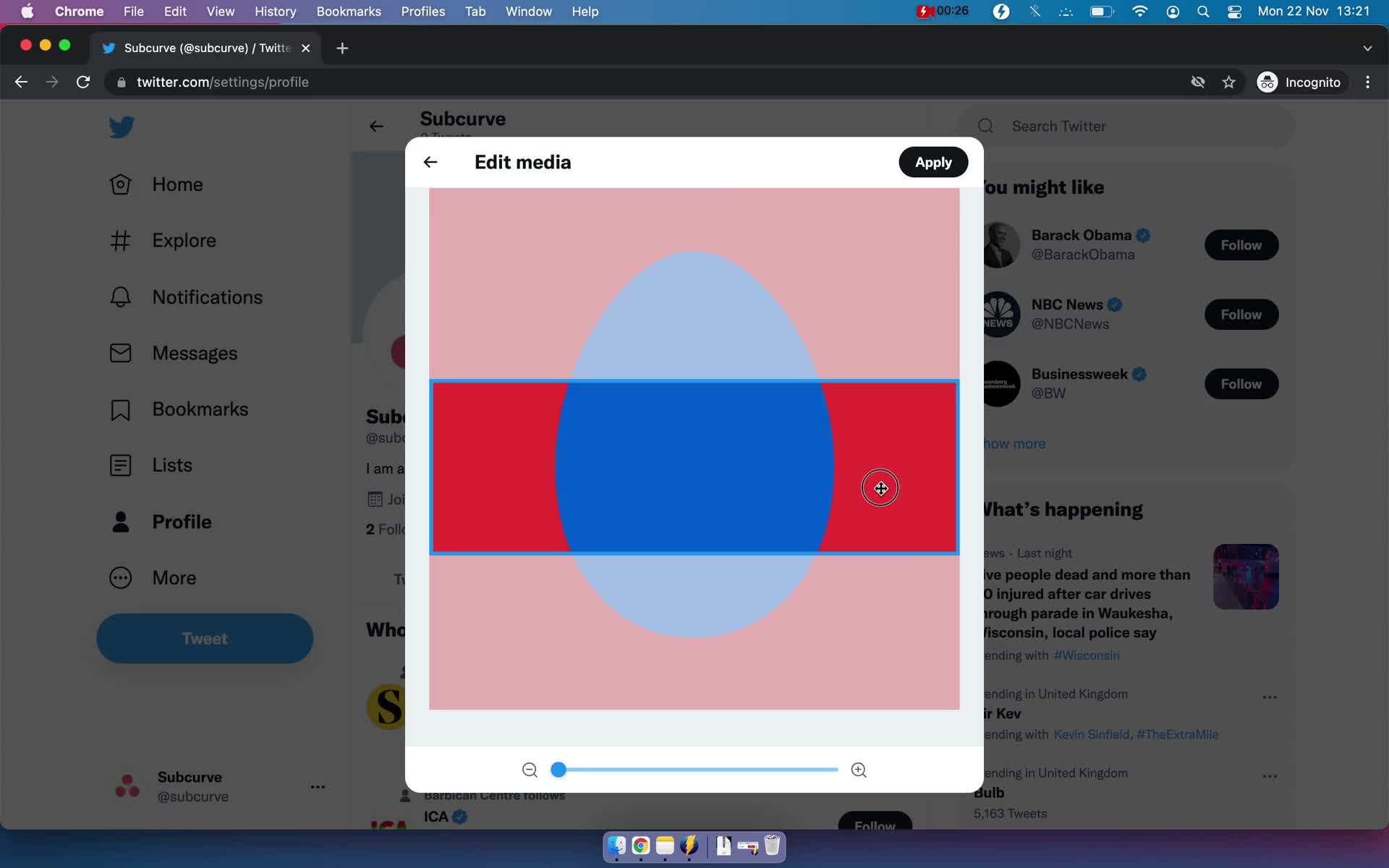Open Control Center in menu bar
Screen dimensions: 1389x868
(x=1235, y=12)
